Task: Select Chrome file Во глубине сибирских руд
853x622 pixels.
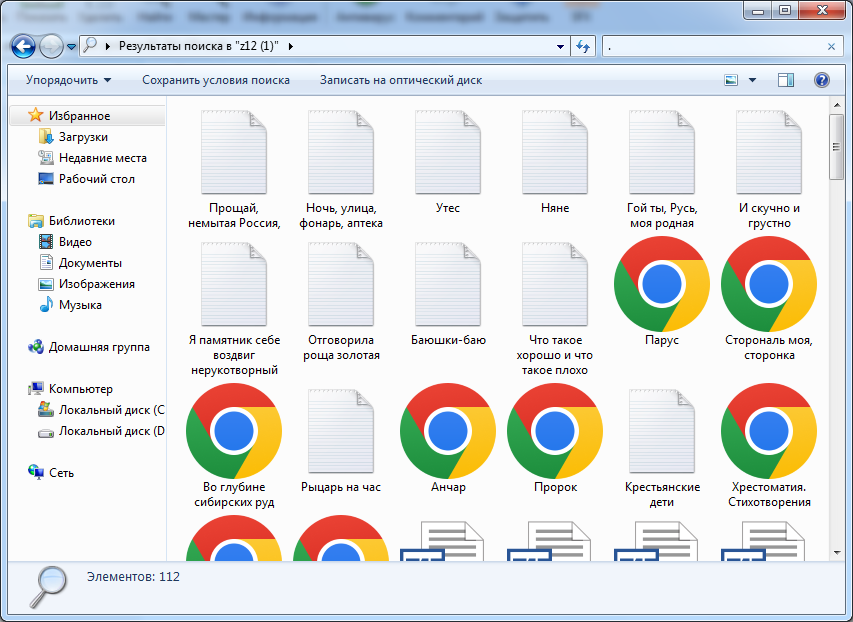Action: (234, 446)
